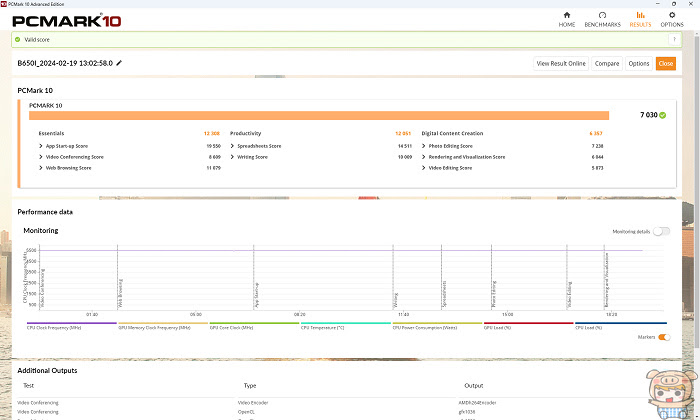Click the PCMark app icon in title bar
Image resolution: width=700 pixels, height=420 pixels.
(4, 4)
